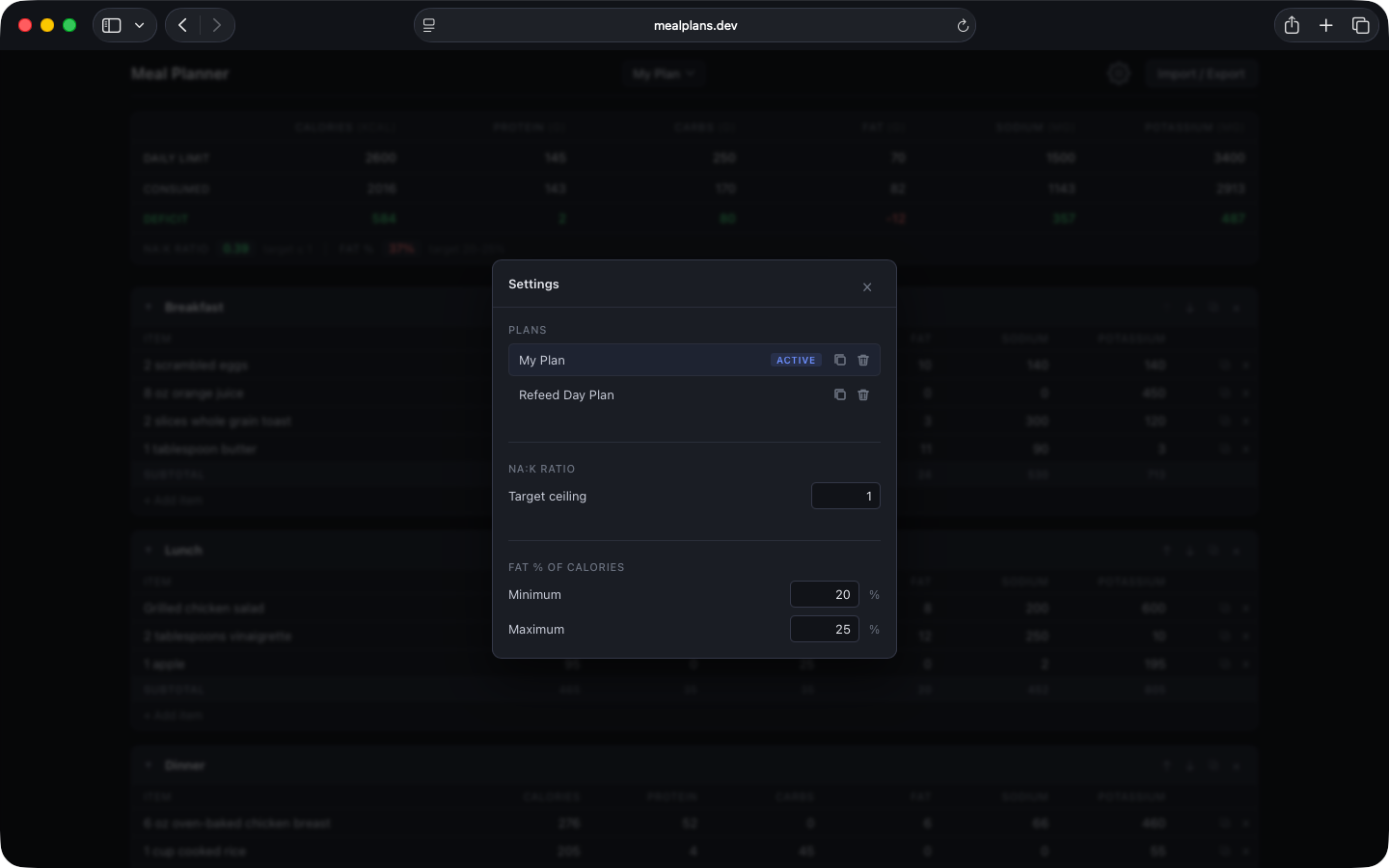The width and height of the screenshot is (1389, 868).
Task: Toggle the browser sidebar
Action: tap(111, 25)
